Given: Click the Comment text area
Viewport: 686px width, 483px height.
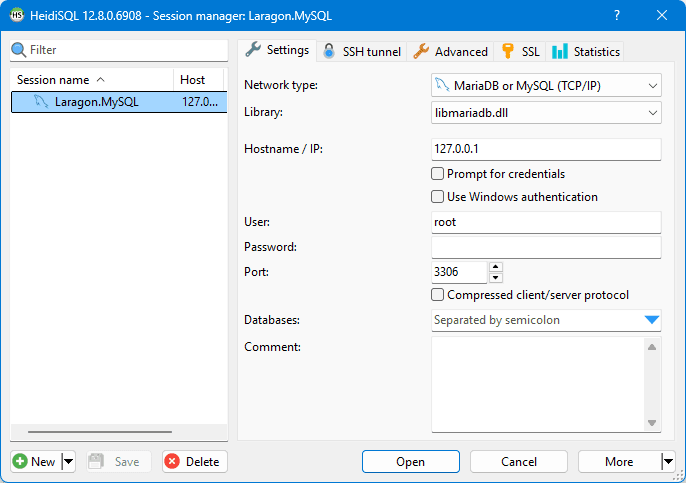Looking at the screenshot, I should click(x=538, y=384).
